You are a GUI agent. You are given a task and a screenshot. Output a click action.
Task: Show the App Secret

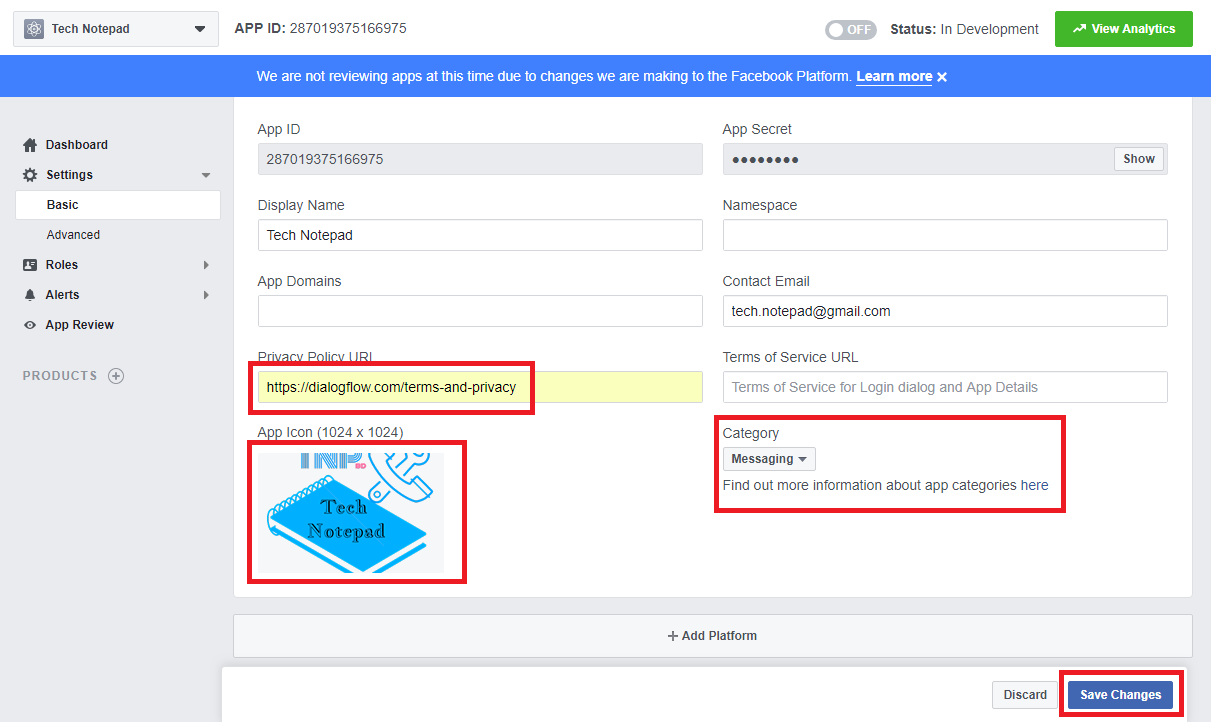tap(1139, 159)
